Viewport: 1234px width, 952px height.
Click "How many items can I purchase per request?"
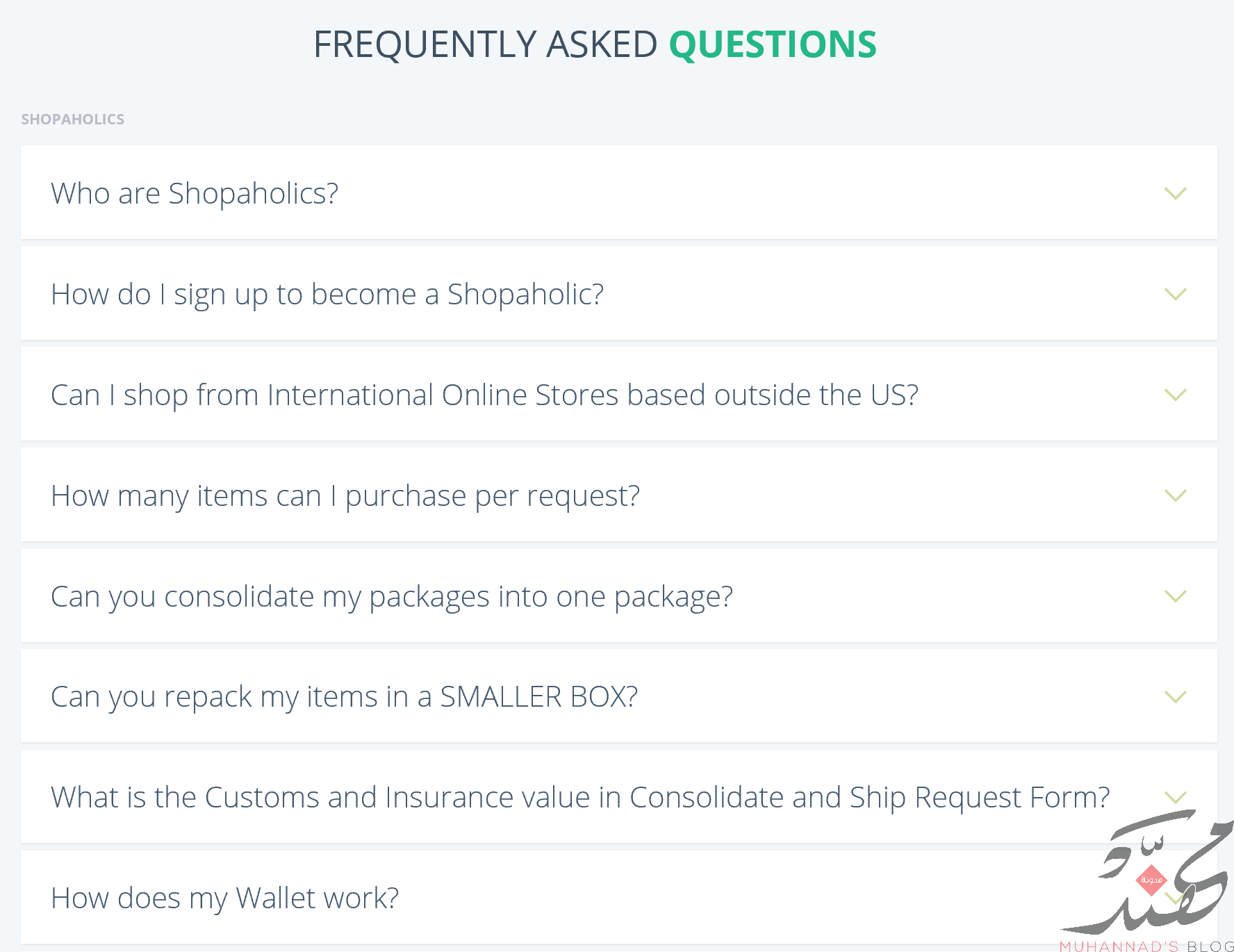pos(345,496)
